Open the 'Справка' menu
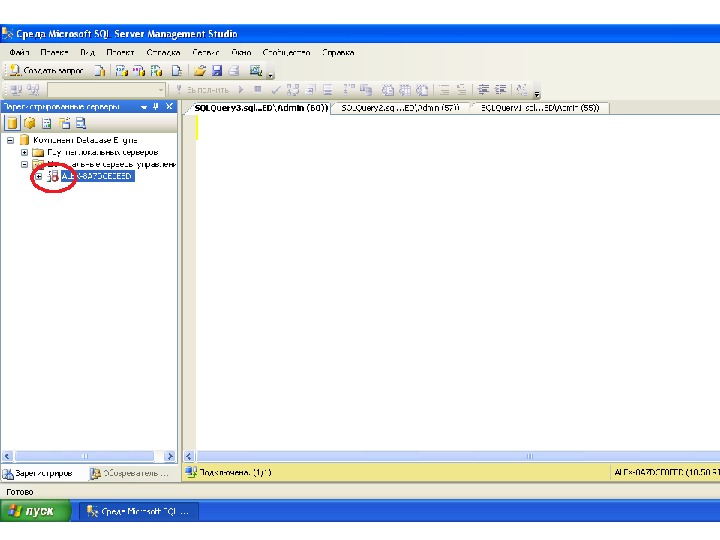 (x=338, y=52)
